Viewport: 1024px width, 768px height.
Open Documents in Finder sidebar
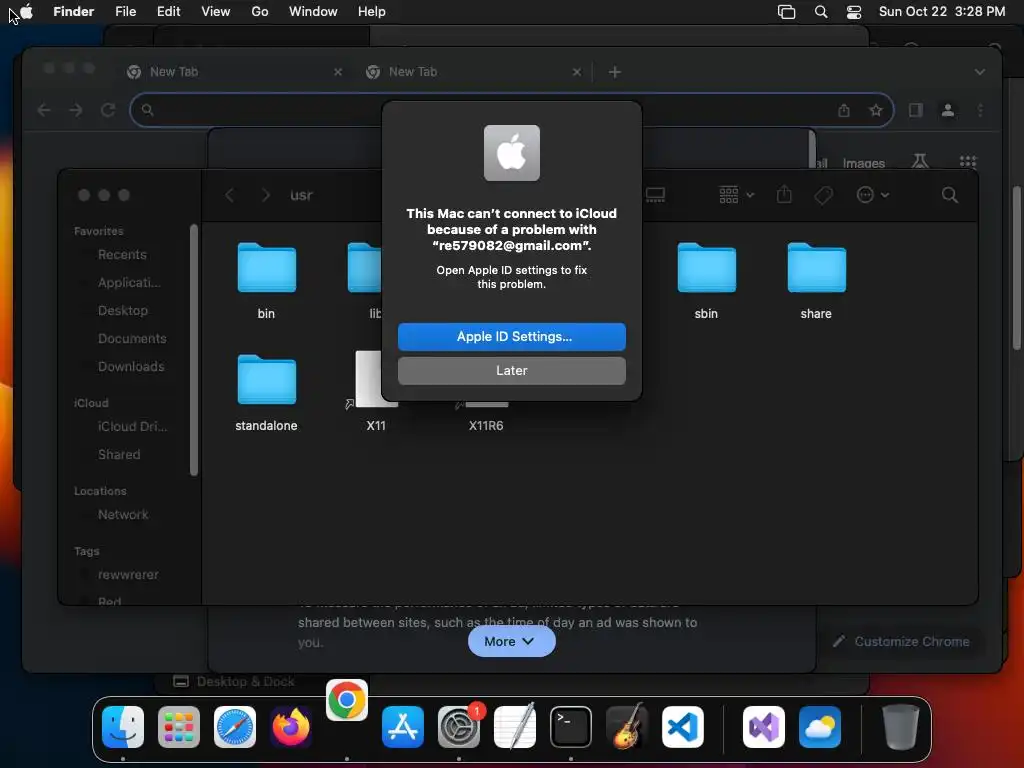pos(132,339)
